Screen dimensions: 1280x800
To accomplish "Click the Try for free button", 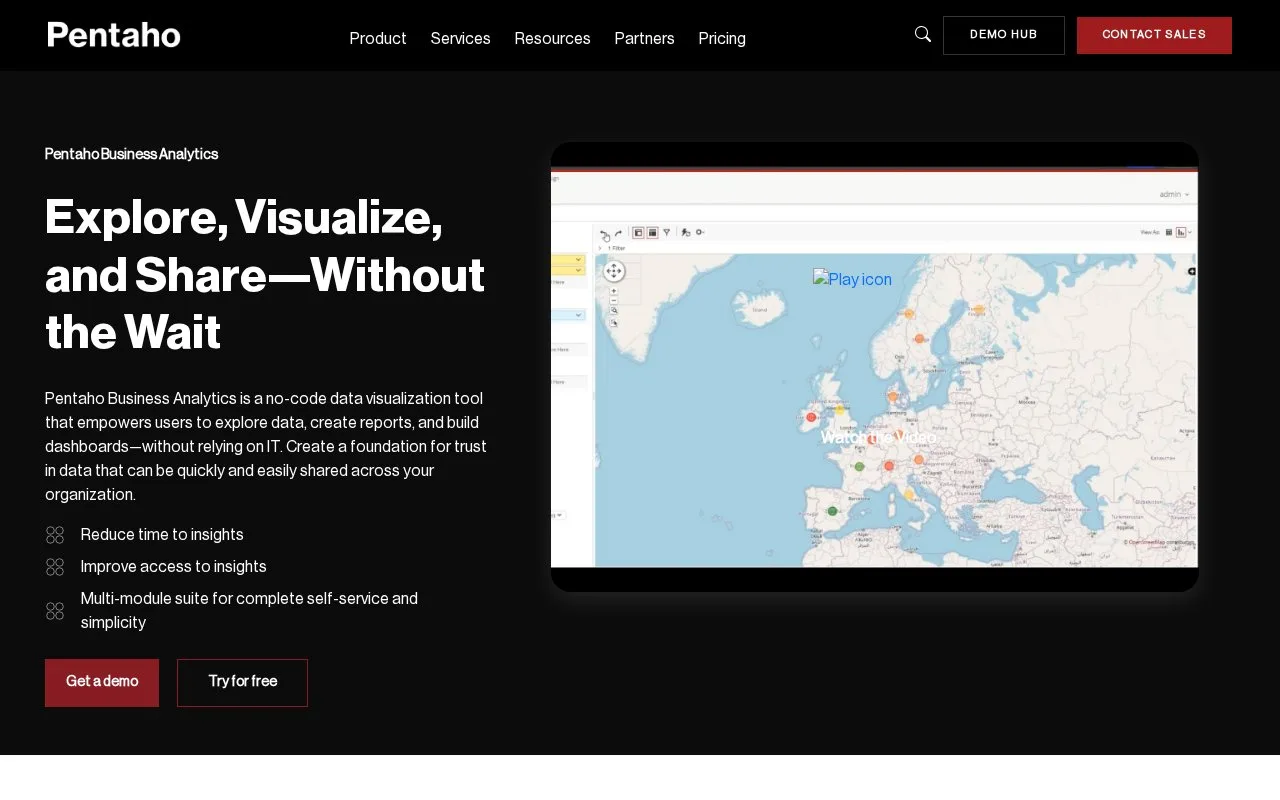I will point(242,683).
